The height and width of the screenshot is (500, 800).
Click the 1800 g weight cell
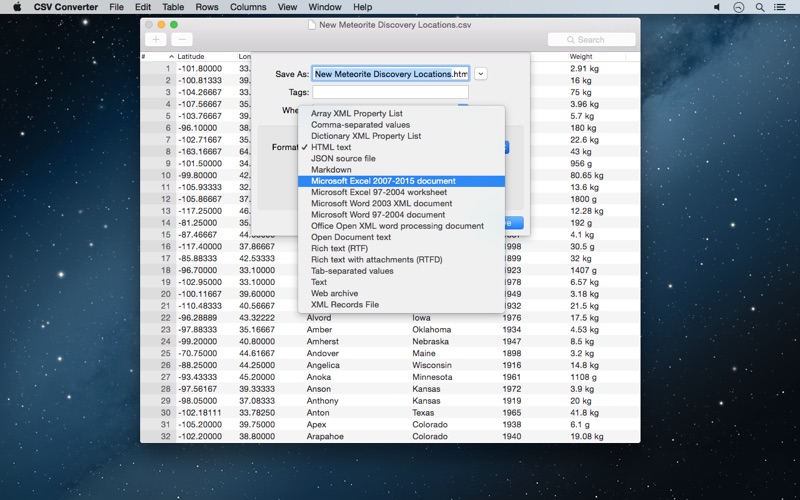(x=583, y=199)
